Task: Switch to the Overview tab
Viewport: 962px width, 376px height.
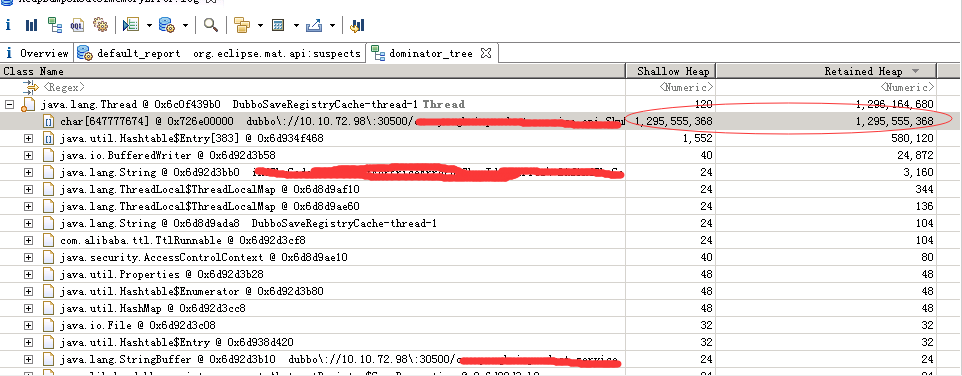Action: tap(37, 53)
